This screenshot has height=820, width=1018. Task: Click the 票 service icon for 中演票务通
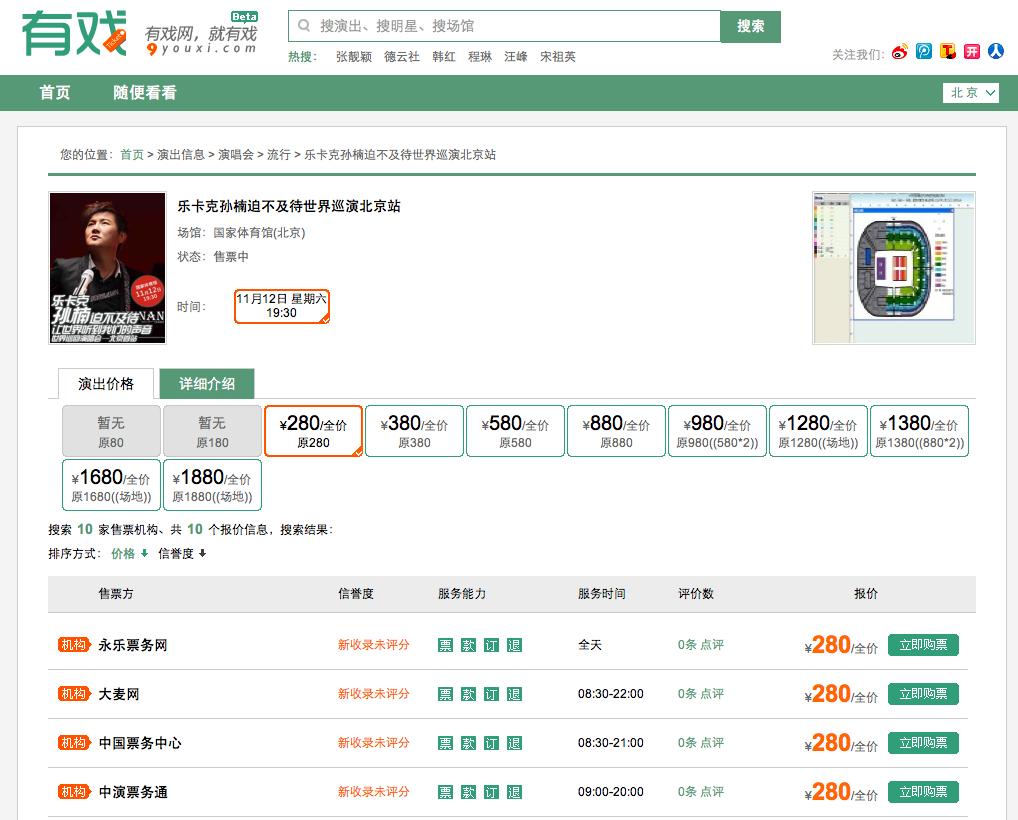point(445,793)
